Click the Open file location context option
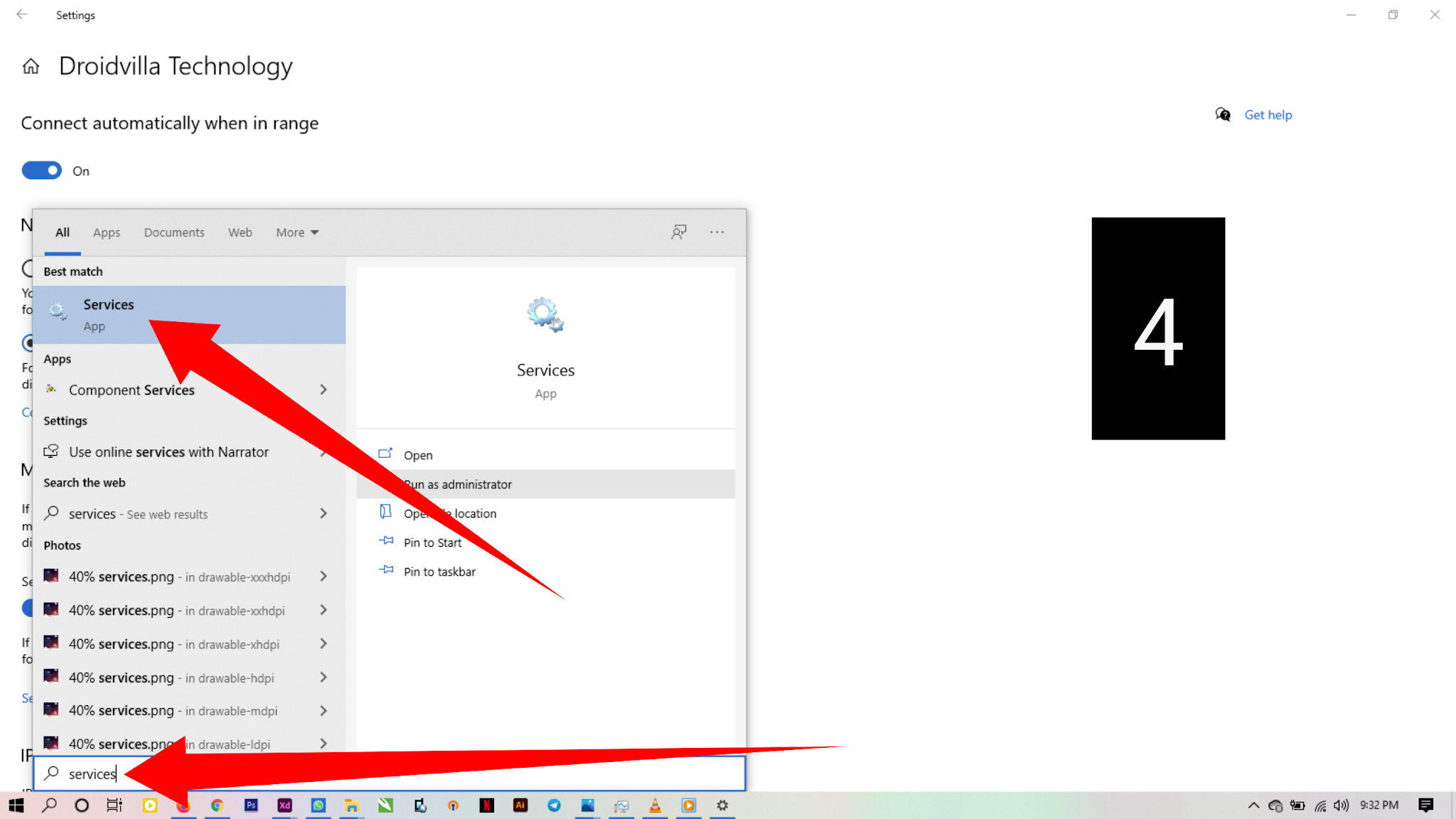Screen dimensions: 1456x819 449,513
